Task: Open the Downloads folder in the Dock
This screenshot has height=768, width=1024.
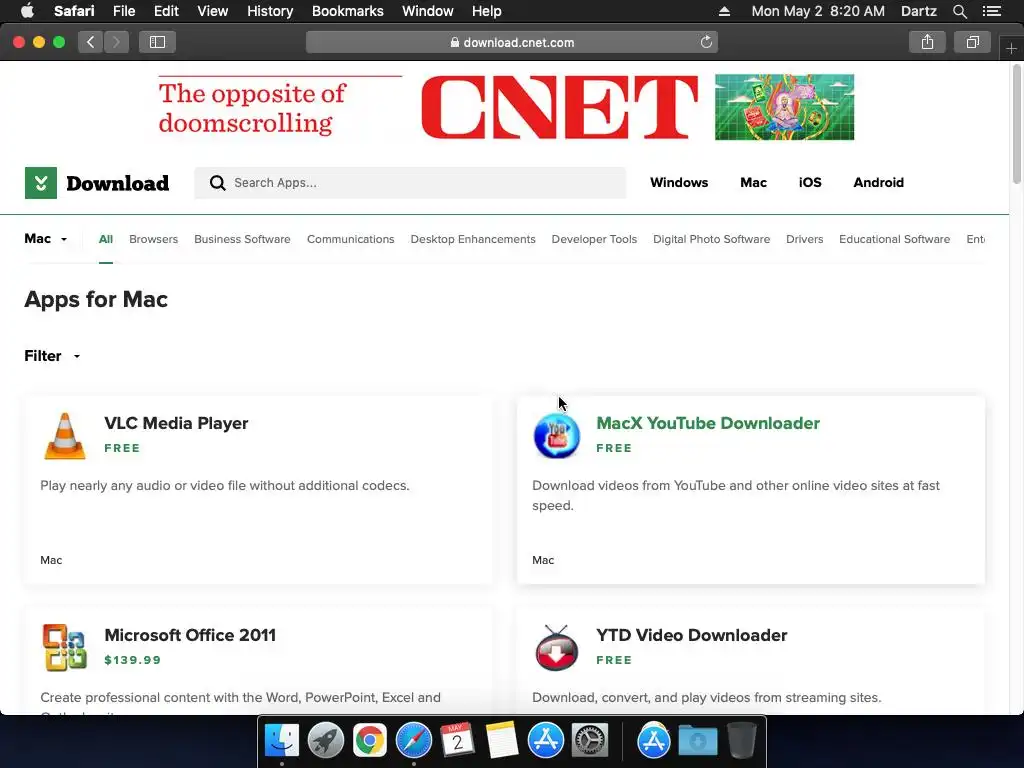Action: [x=697, y=741]
